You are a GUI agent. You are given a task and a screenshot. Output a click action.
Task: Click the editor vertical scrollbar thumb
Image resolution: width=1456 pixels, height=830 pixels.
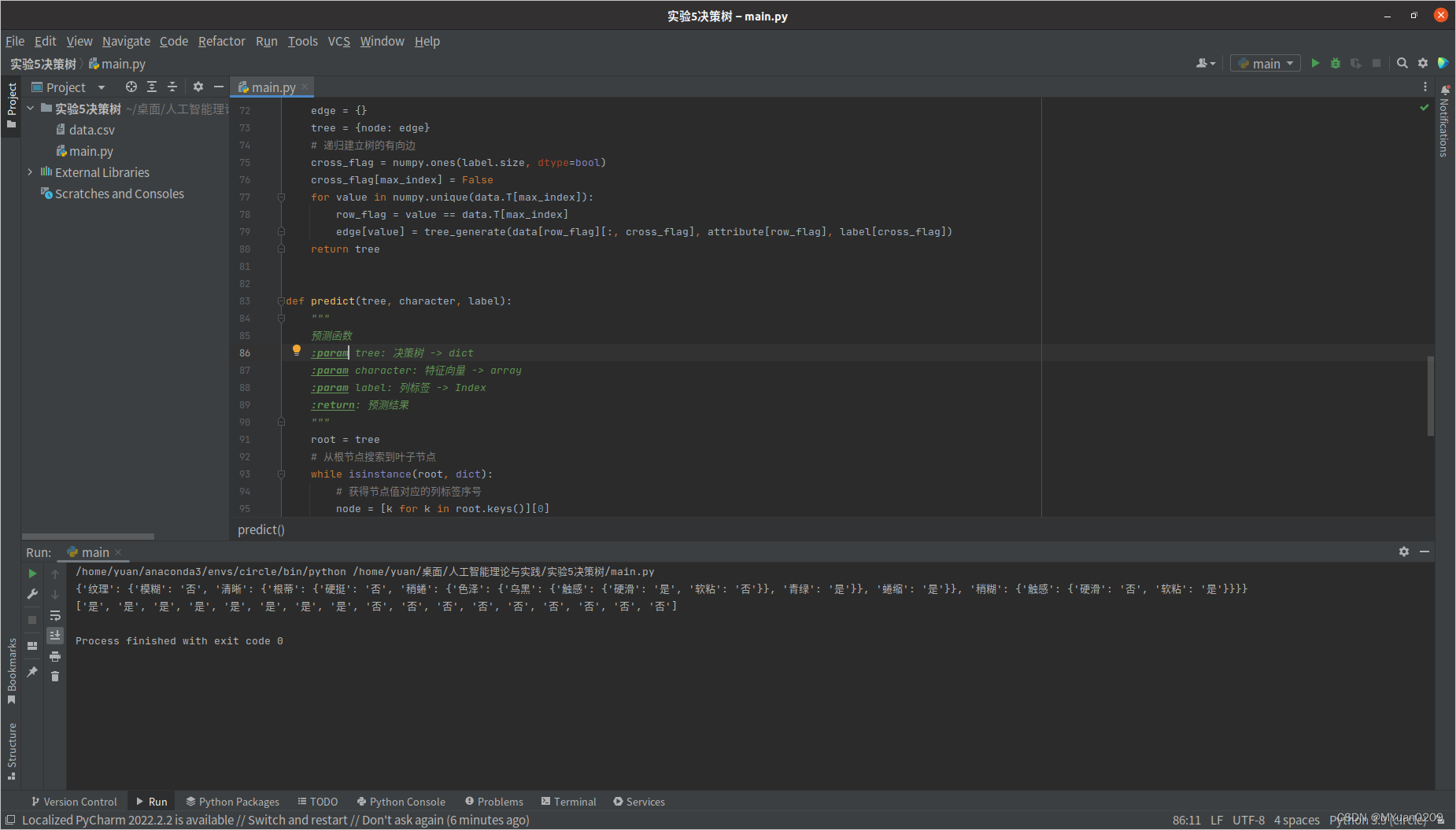click(1430, 396)
